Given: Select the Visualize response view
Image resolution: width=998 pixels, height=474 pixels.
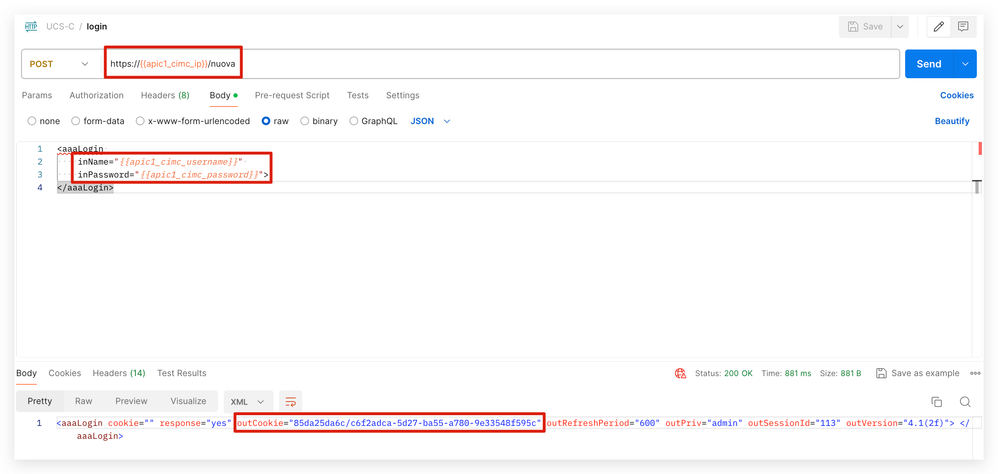Looking at the screenshot, I should click(x=188, y=401).
